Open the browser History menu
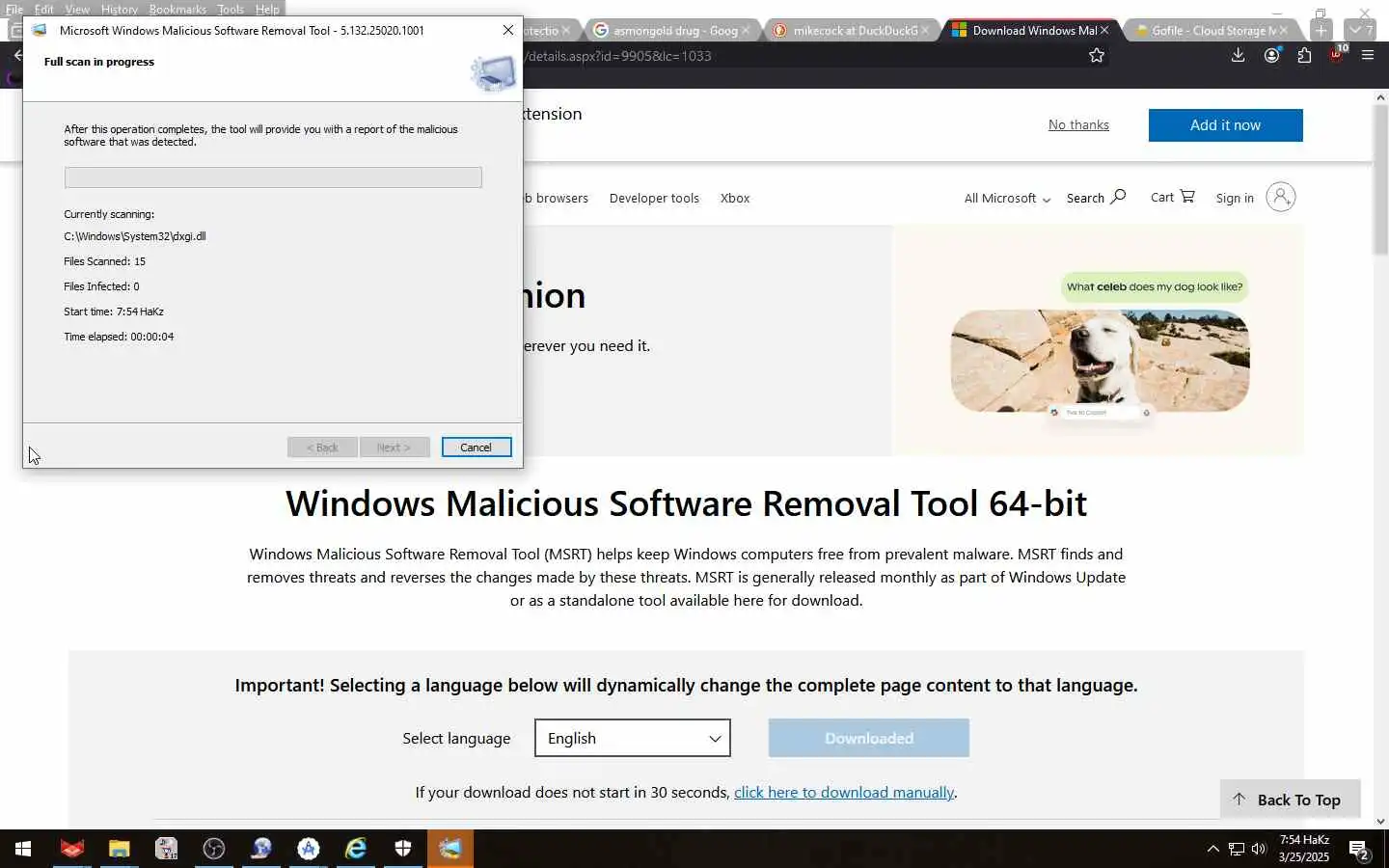The image size is (1389, 868). [120, 9]
